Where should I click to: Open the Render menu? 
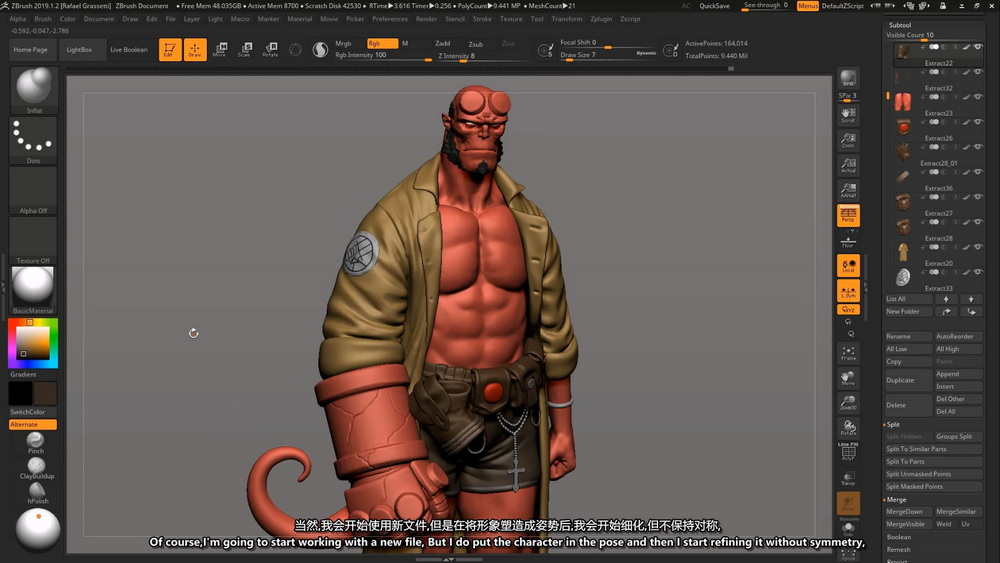coord(426,18)
